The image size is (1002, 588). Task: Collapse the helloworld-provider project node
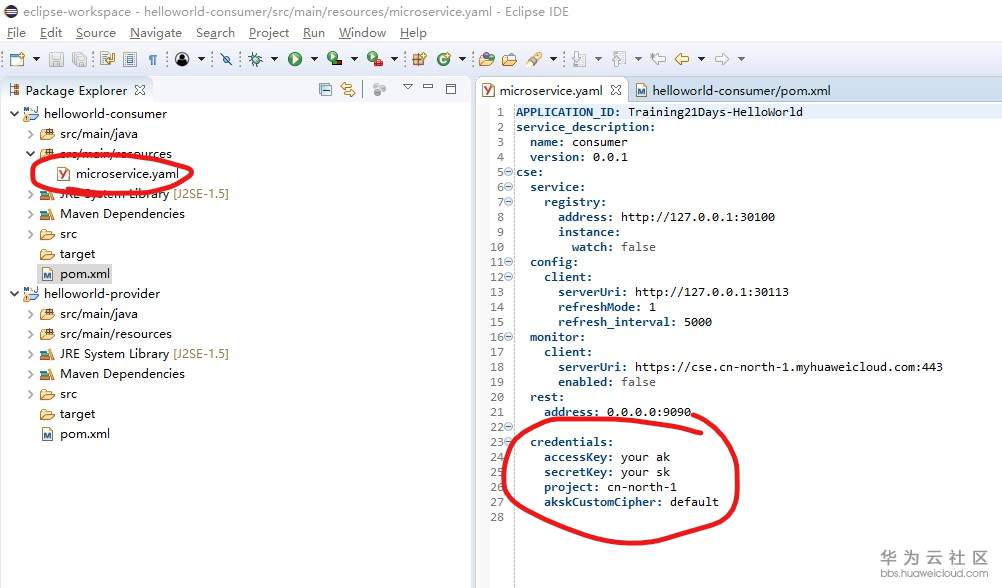coord(14,294)
